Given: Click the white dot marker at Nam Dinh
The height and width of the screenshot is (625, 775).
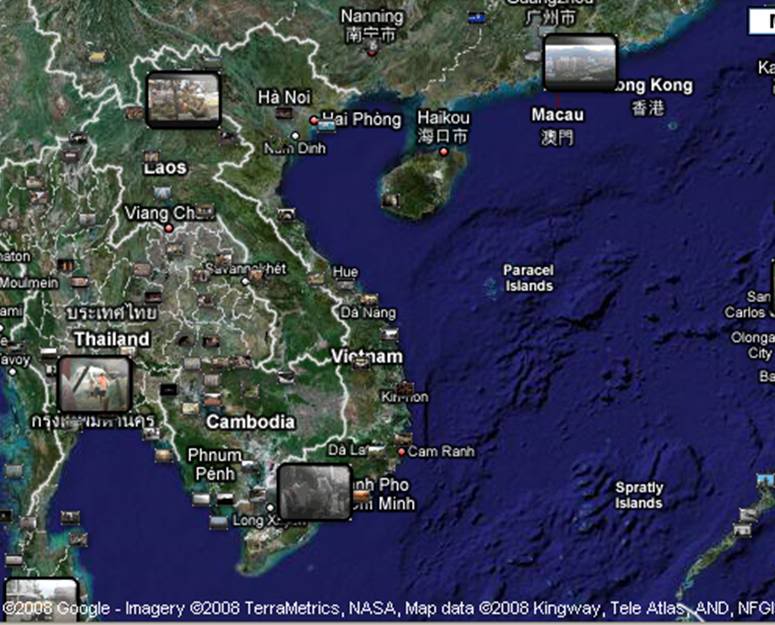Looking at the screenshot, I should (x=294, y=135).
